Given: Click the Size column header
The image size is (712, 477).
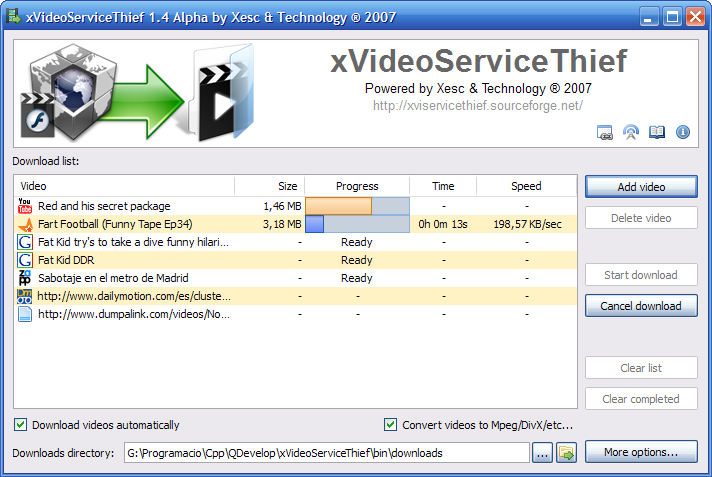Looking at the screenshot, I should (x=270, y=186).
